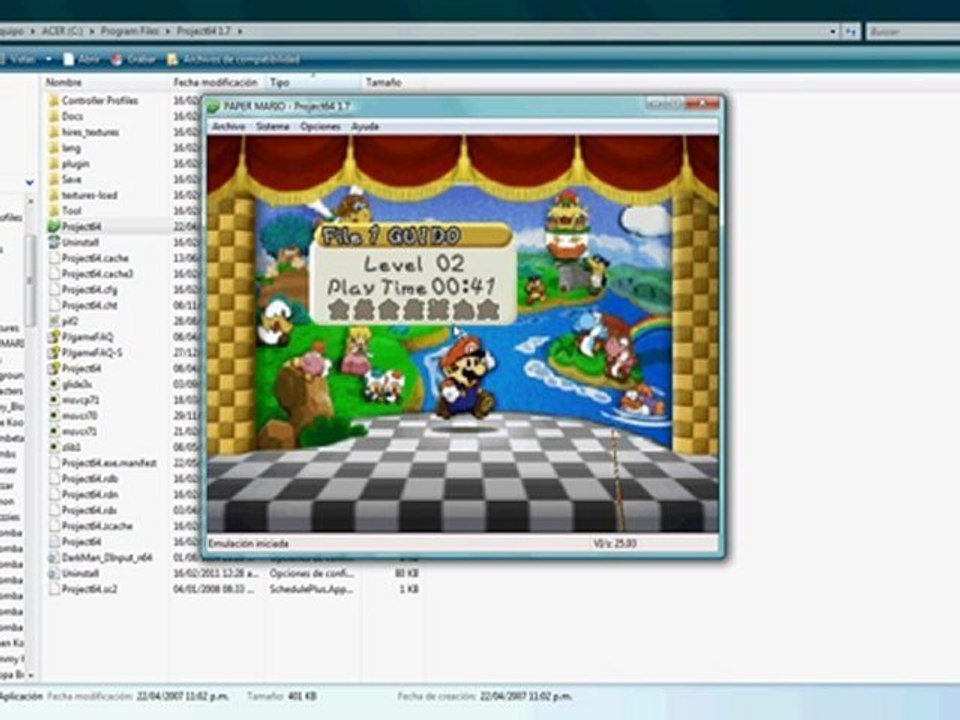The width and height of the screenshot is (960, 720).
Task: Click the zlib1 DLL file icon
Action: (54, 447)
